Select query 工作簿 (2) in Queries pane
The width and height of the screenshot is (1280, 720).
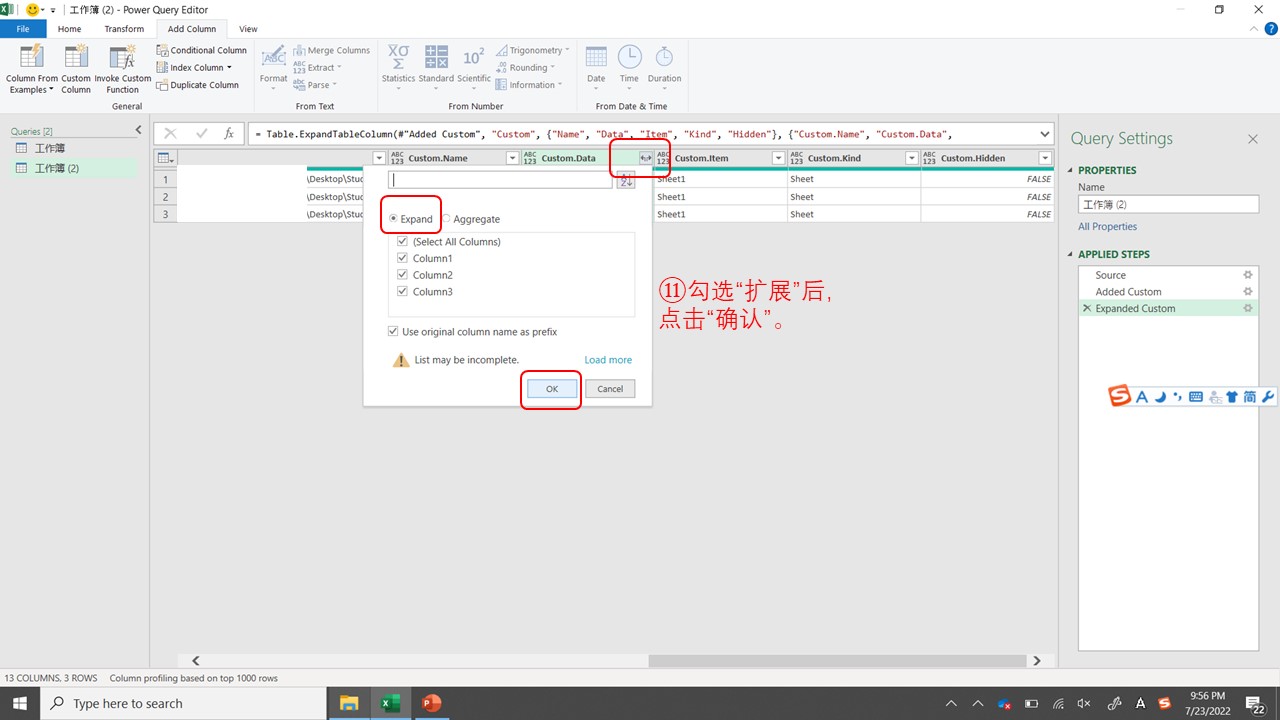[x=75, y=168]
